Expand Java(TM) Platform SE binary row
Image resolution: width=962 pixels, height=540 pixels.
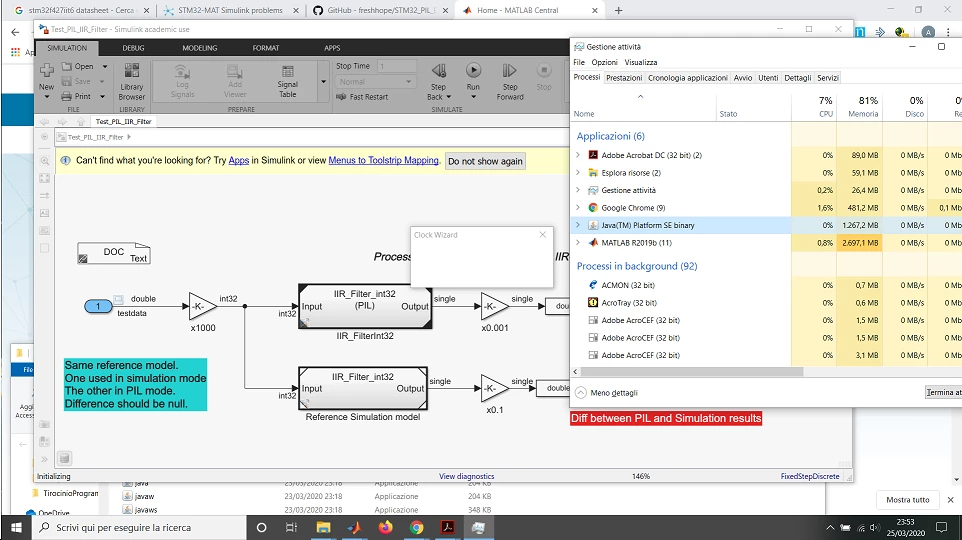(x=578, y=225)
